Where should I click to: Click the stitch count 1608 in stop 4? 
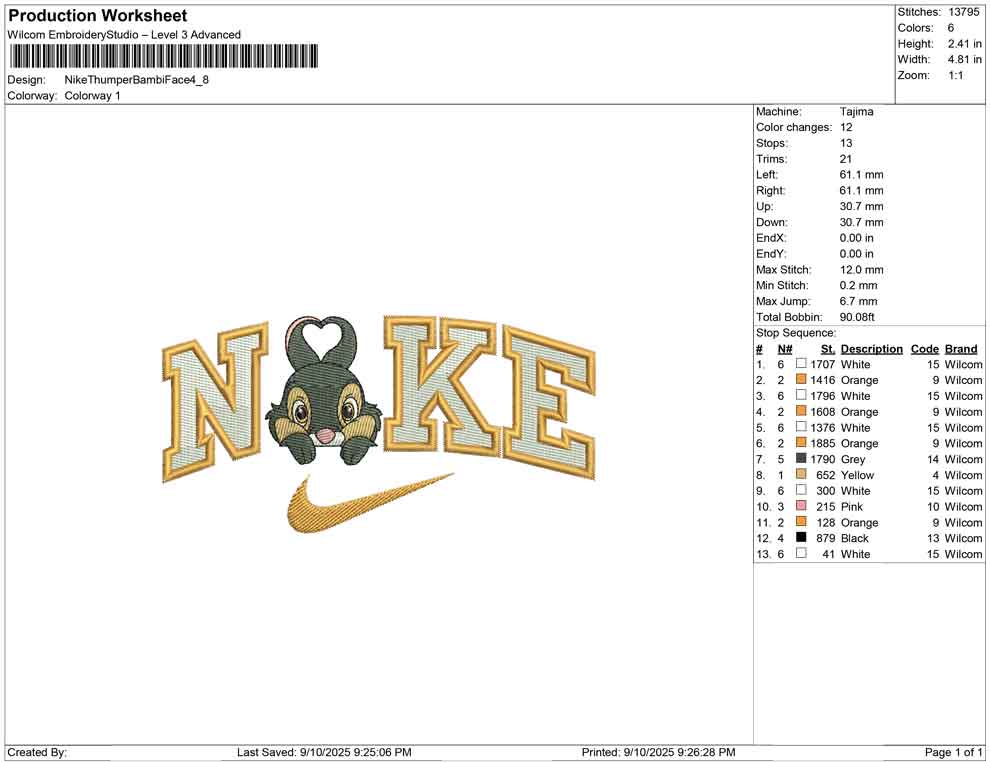click(x=823, y=412)
